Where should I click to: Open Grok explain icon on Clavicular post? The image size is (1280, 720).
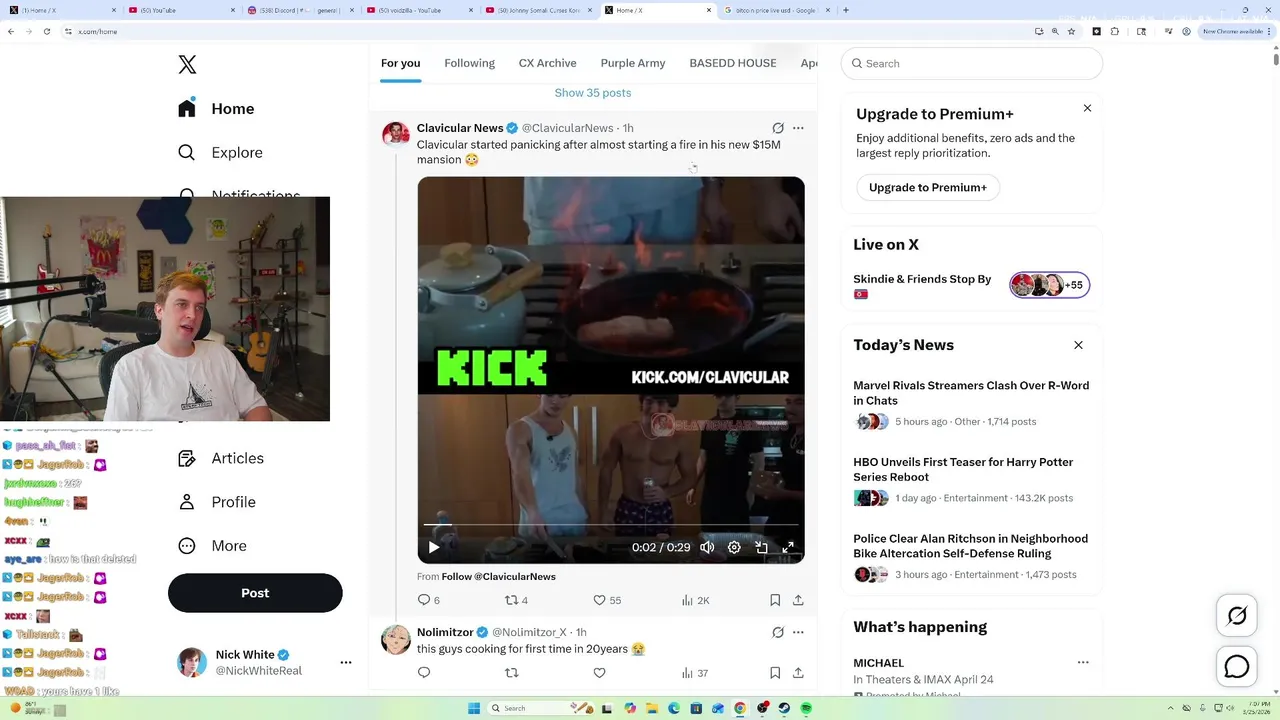[778, 128]
